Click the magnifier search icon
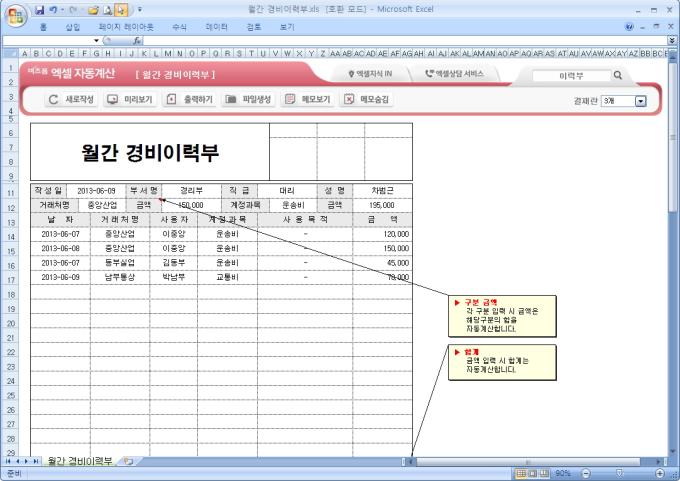The height and width of the screenshot is (481, 680). (618, 75)
